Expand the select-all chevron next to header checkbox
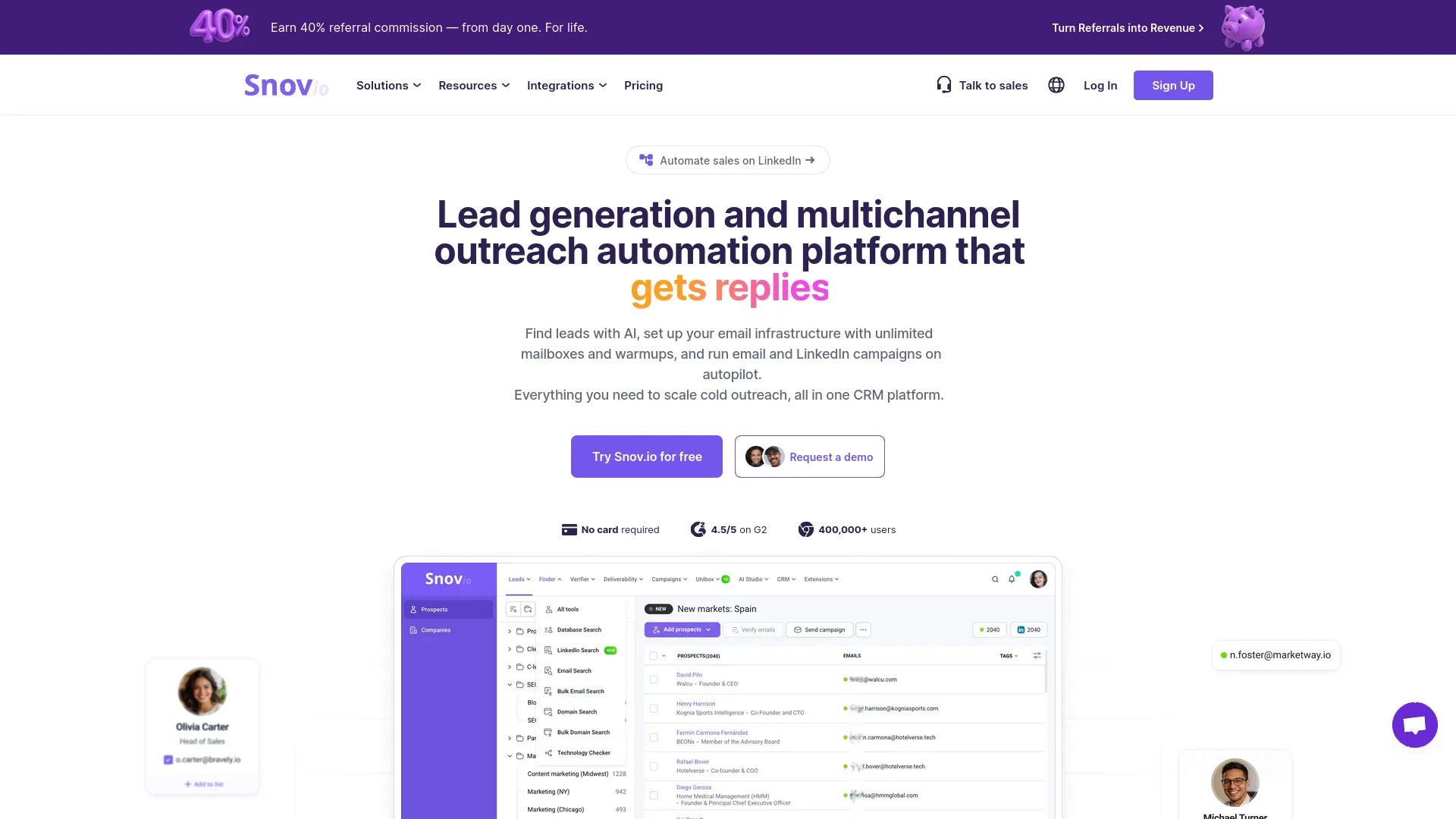Viewport: 1456px width, 819px height. (664, 656)
